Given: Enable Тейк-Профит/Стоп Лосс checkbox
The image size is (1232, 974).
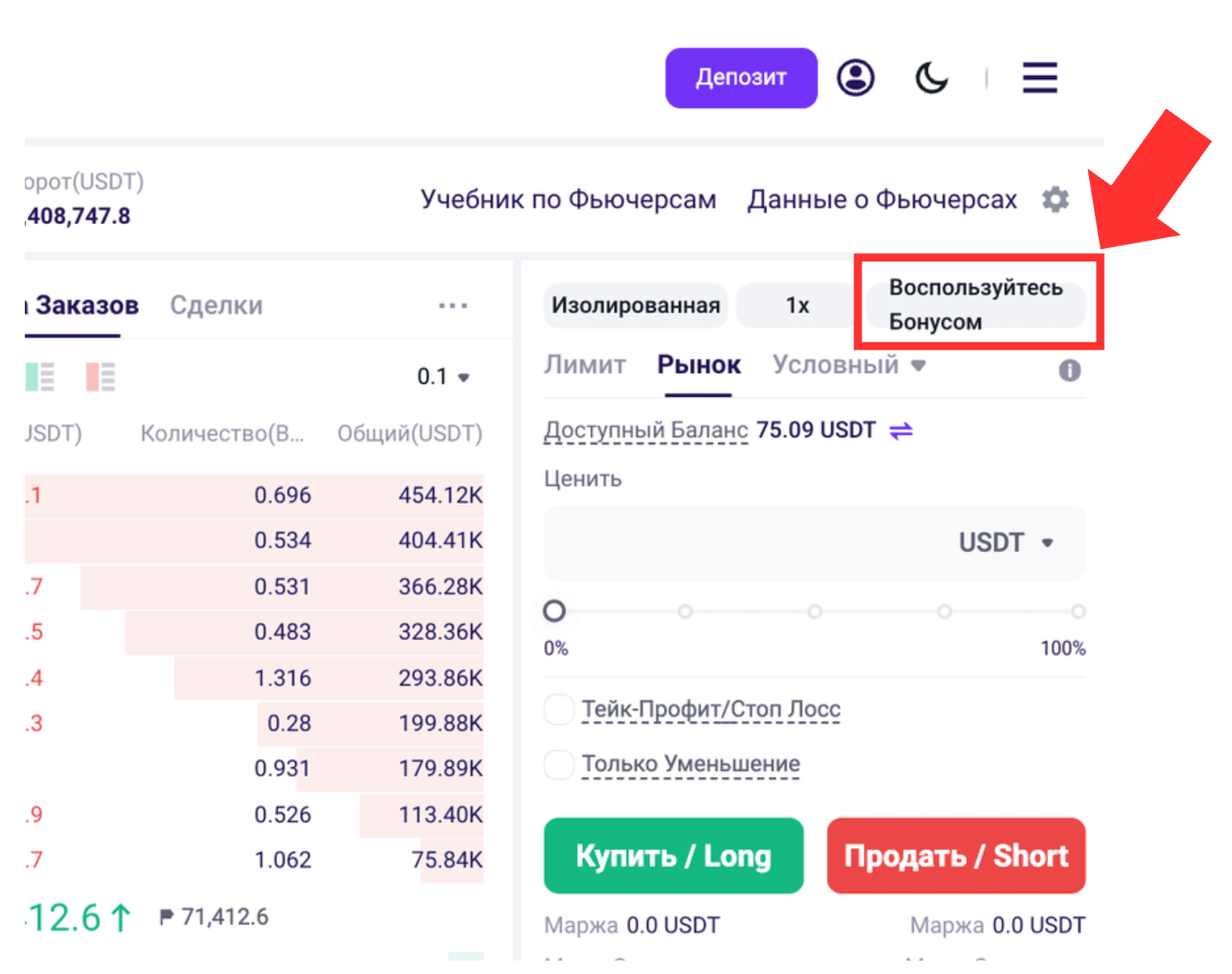Looking at the screenshot, I should (559, 709).
